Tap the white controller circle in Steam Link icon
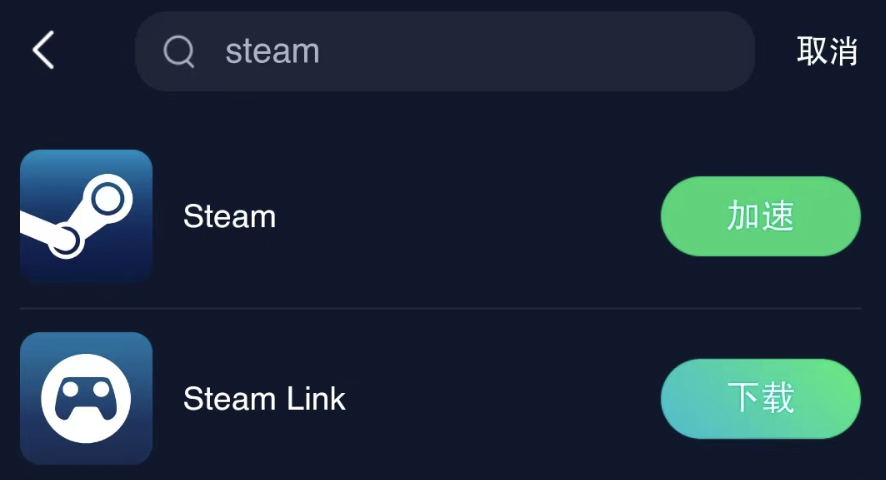This screenshot has width=886, height=480. click(86, 399)
